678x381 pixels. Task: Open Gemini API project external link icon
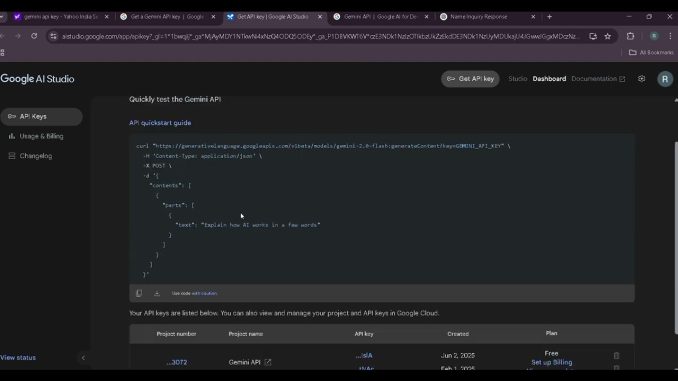pos(268,362)
